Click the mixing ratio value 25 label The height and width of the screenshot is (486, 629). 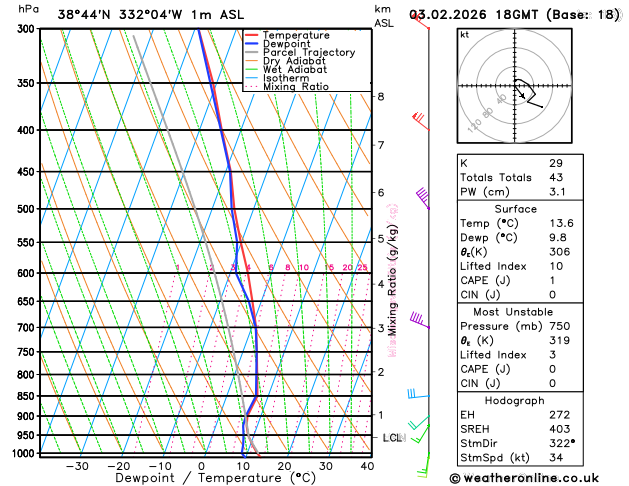362,267
